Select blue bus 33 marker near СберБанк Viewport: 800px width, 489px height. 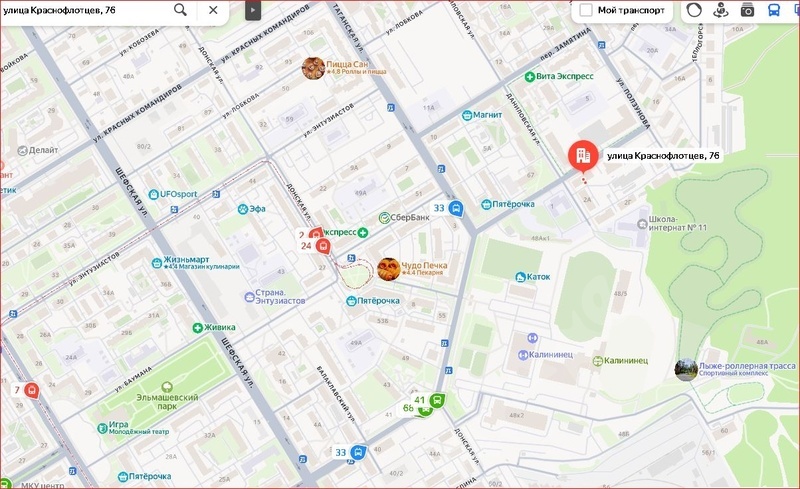[x=456, y=209]
